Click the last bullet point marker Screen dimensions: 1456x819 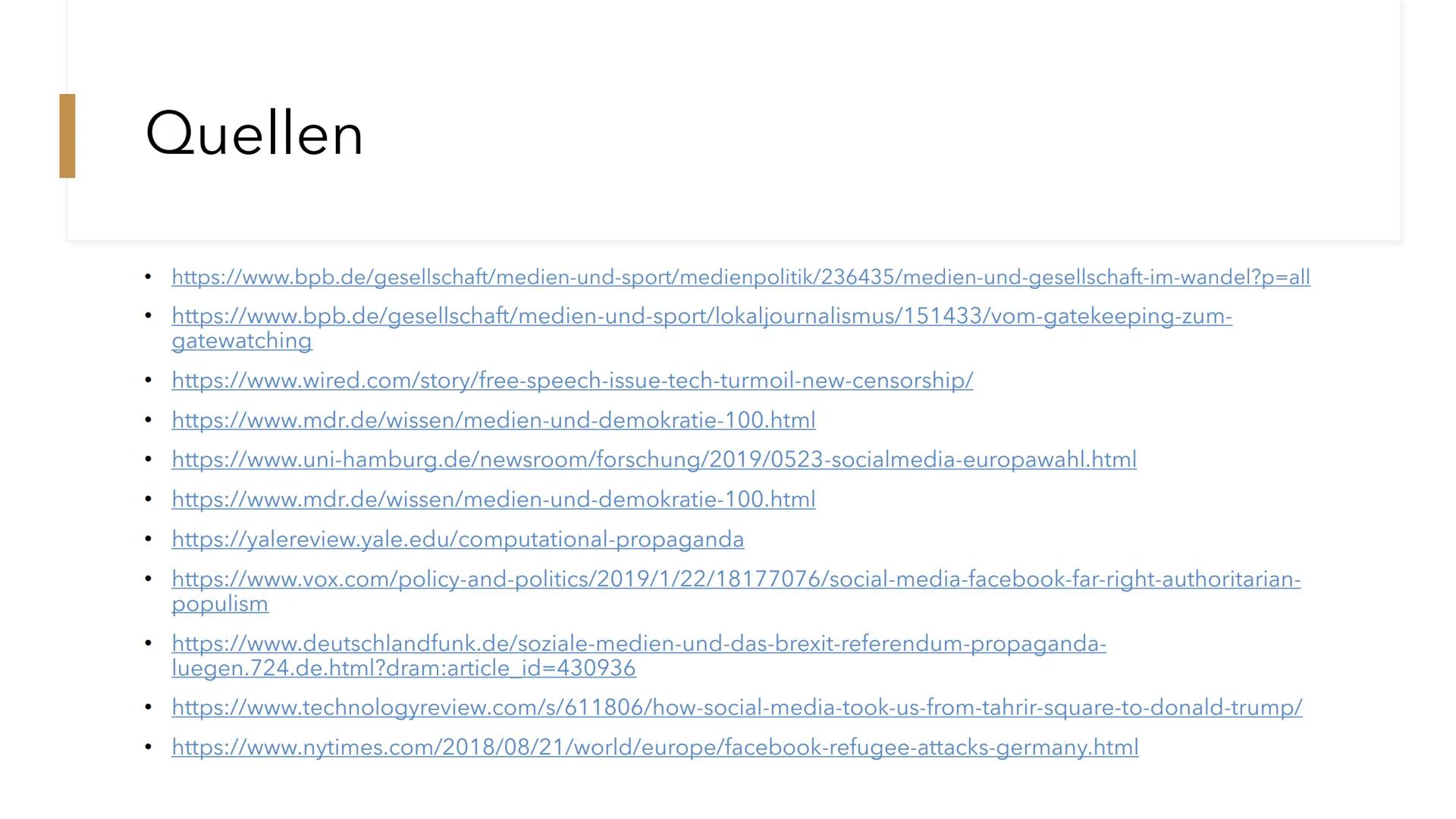pos(151,746)
